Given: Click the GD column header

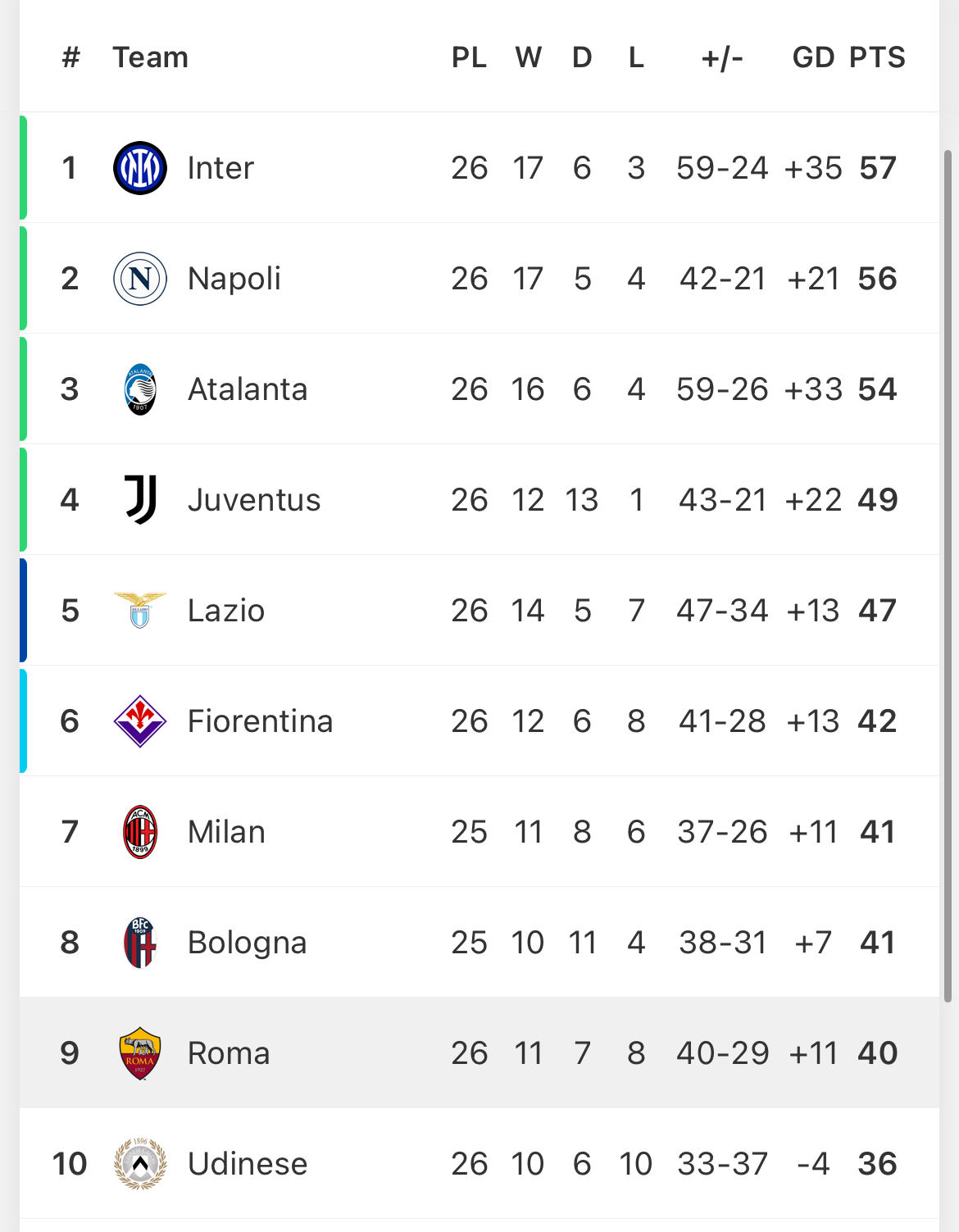Looking at the screenshot, I should 813,57.
